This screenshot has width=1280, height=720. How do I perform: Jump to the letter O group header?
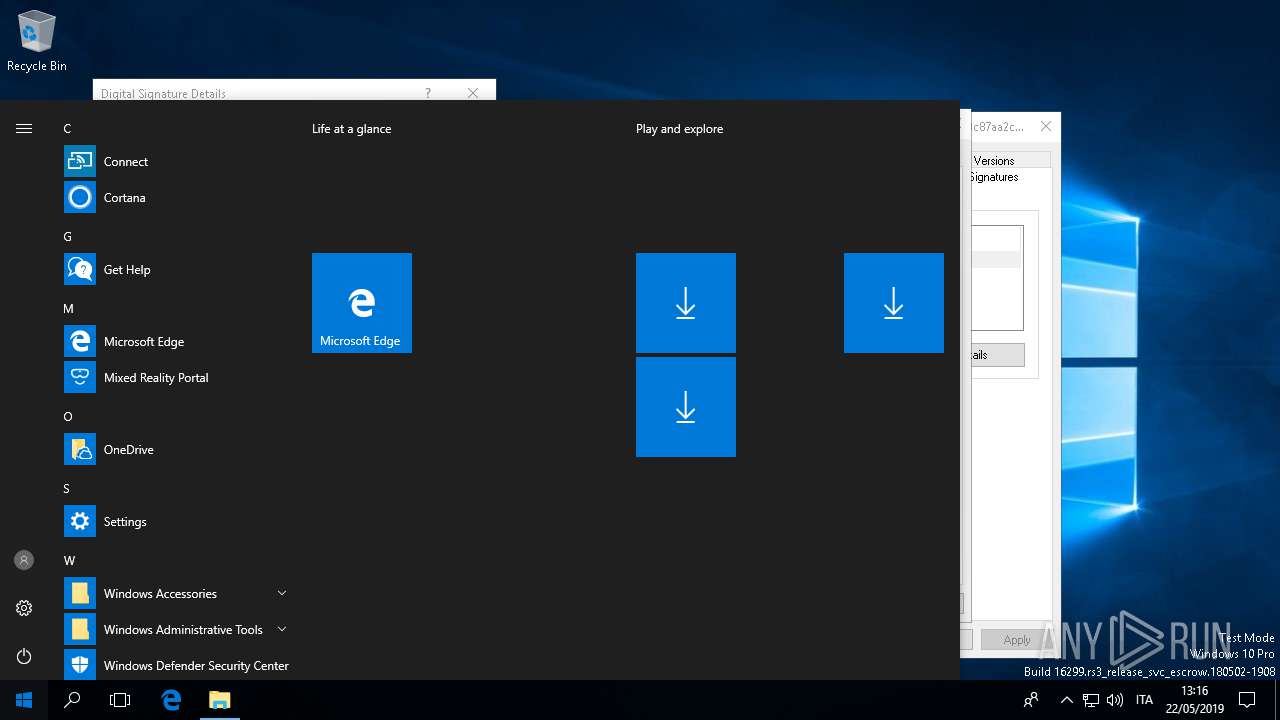[68, 417]
